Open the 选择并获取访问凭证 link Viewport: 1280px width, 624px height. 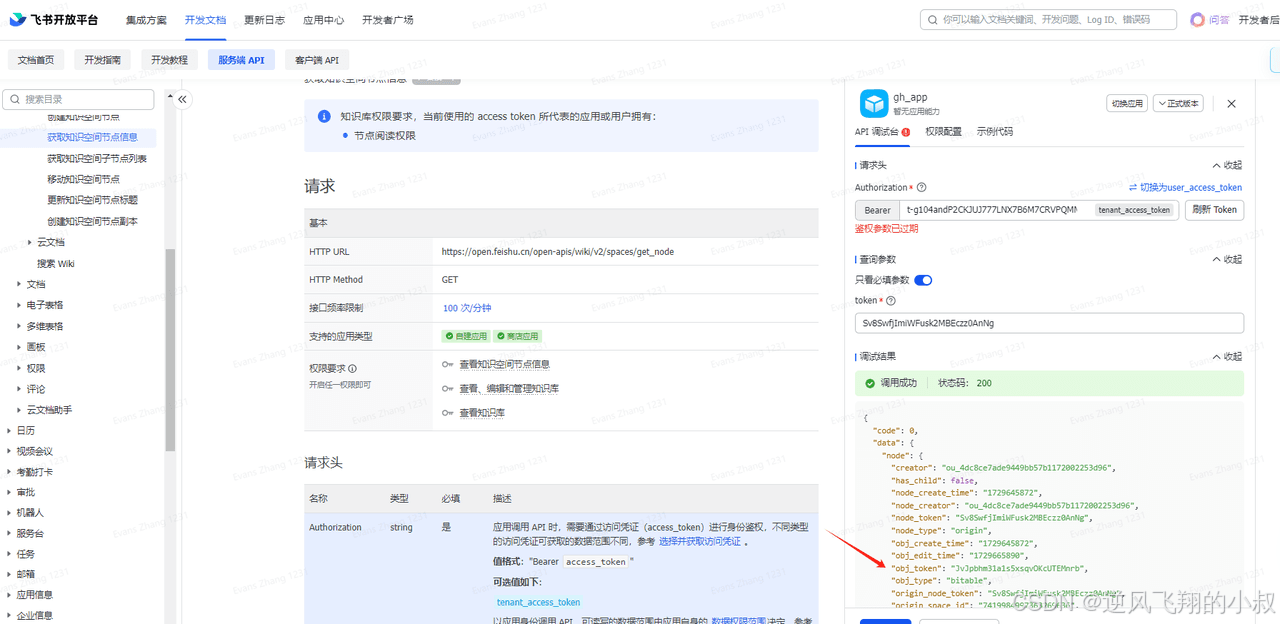click(x=699, y=541)
